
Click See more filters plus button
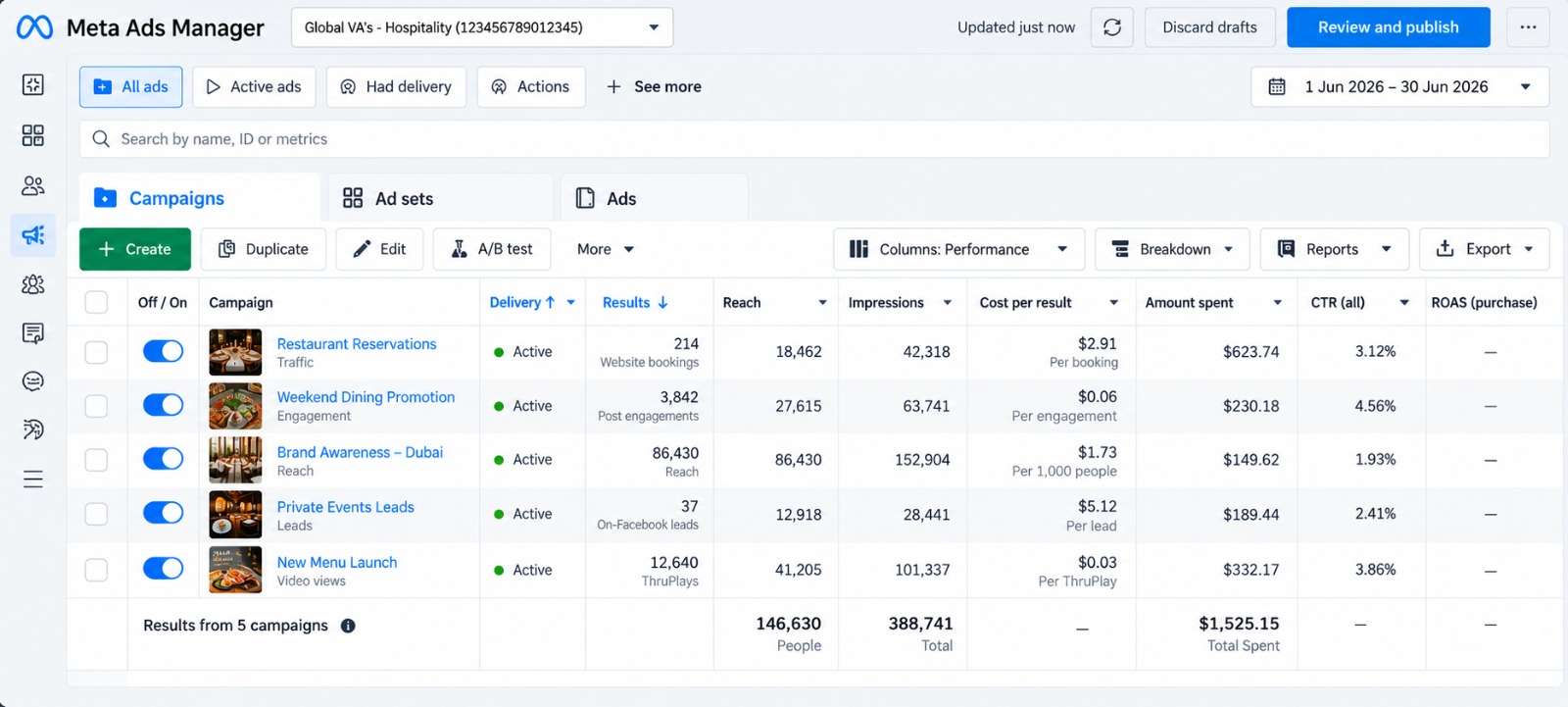[654, 87]
